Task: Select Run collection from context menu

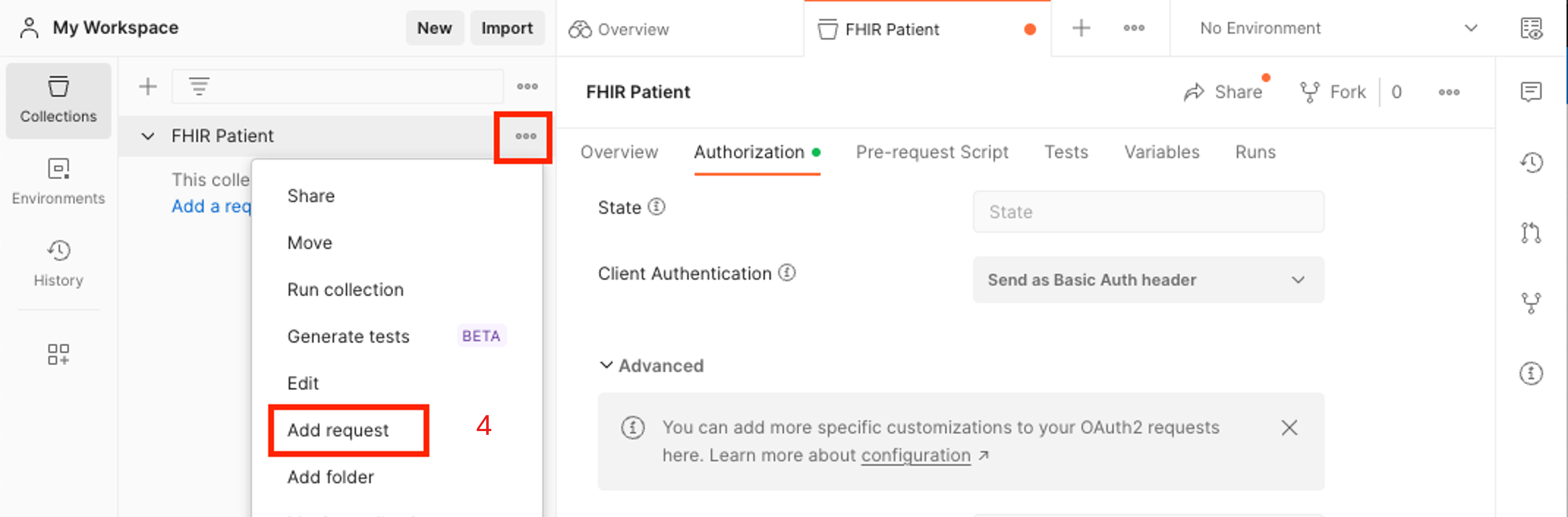Action: tap(345, 290)
